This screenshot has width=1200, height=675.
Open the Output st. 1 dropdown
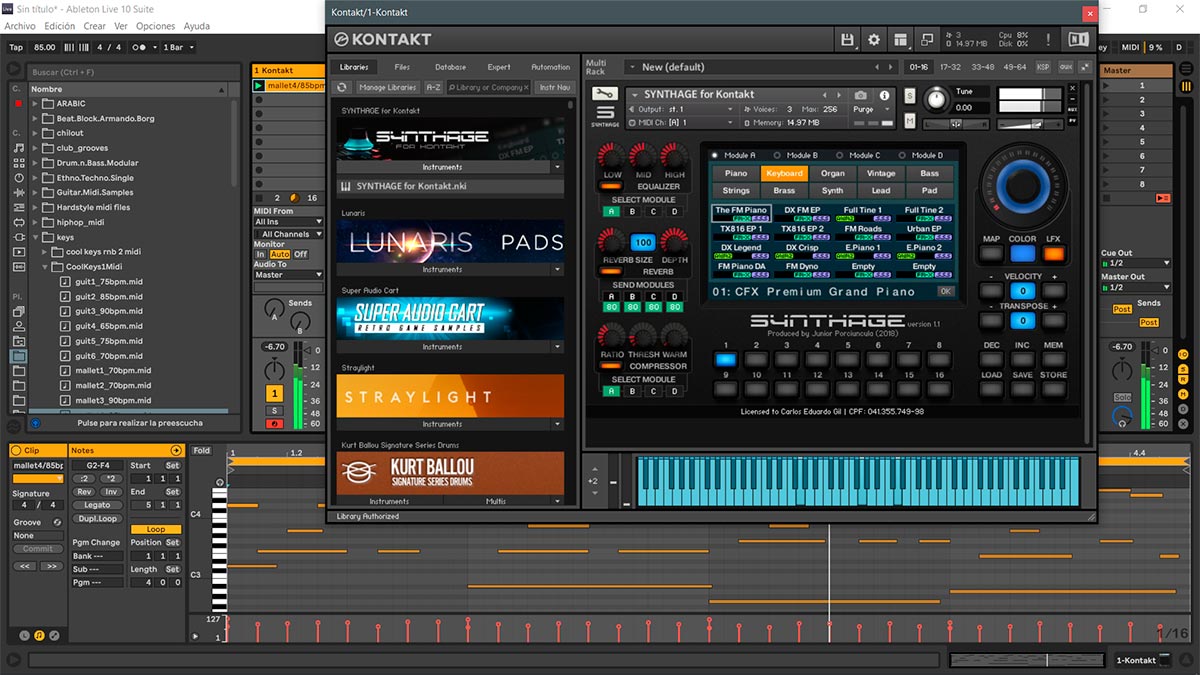[x=684, y=109]
